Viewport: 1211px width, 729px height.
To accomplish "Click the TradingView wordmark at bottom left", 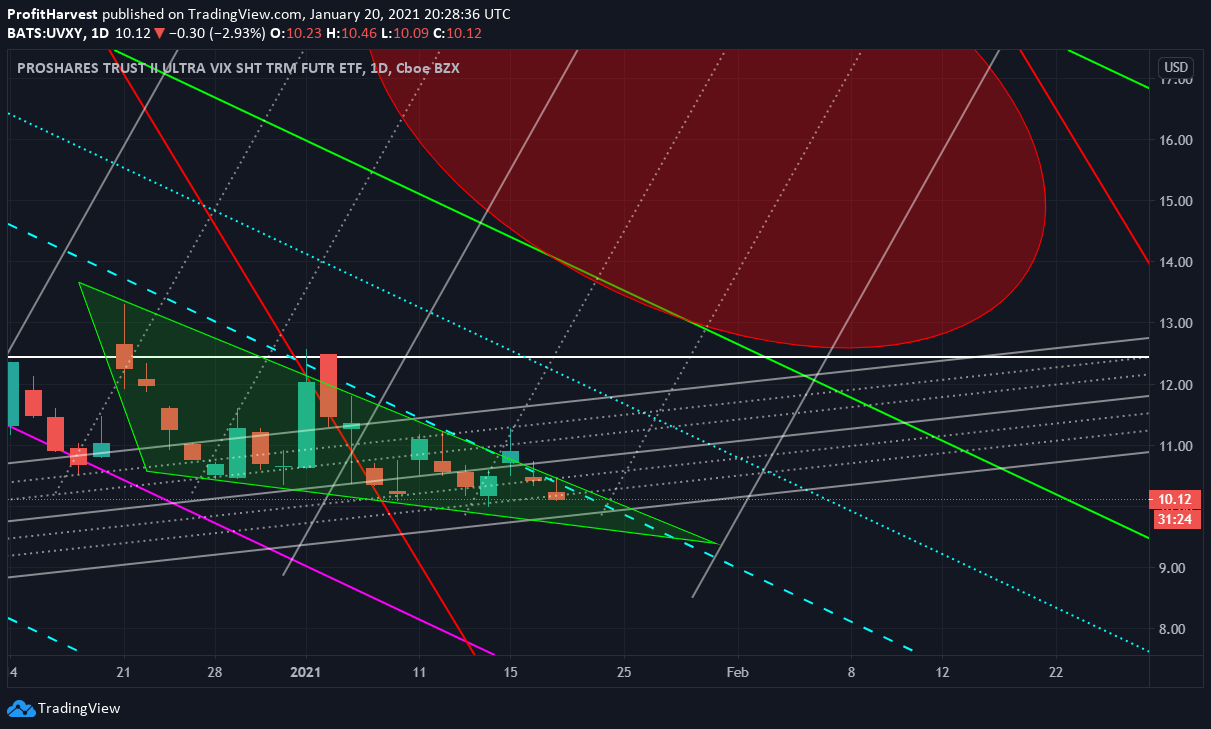I will pyautogui.click(x=78, y=709).
